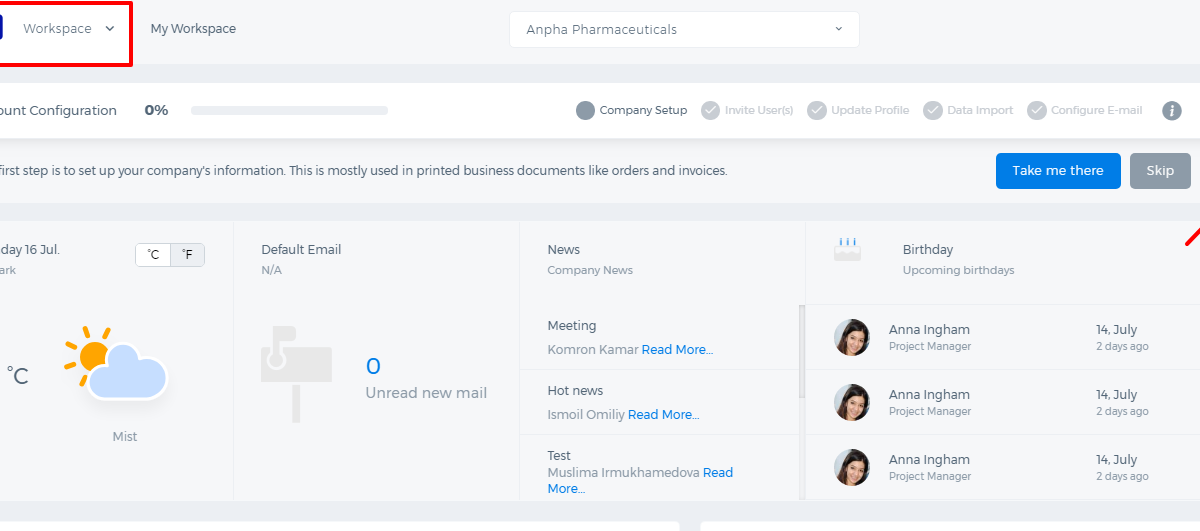Open Read More for Meeting news
The image size is (1200, 531).
677,350
